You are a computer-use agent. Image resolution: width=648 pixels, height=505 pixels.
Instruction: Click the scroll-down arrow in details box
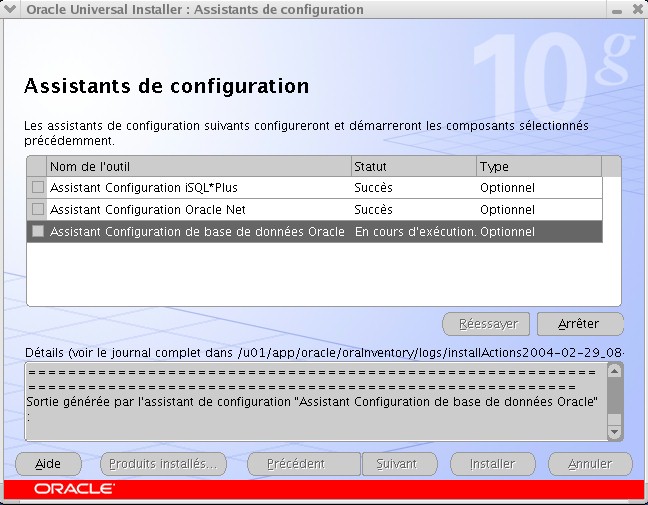[x=614, y=432]
